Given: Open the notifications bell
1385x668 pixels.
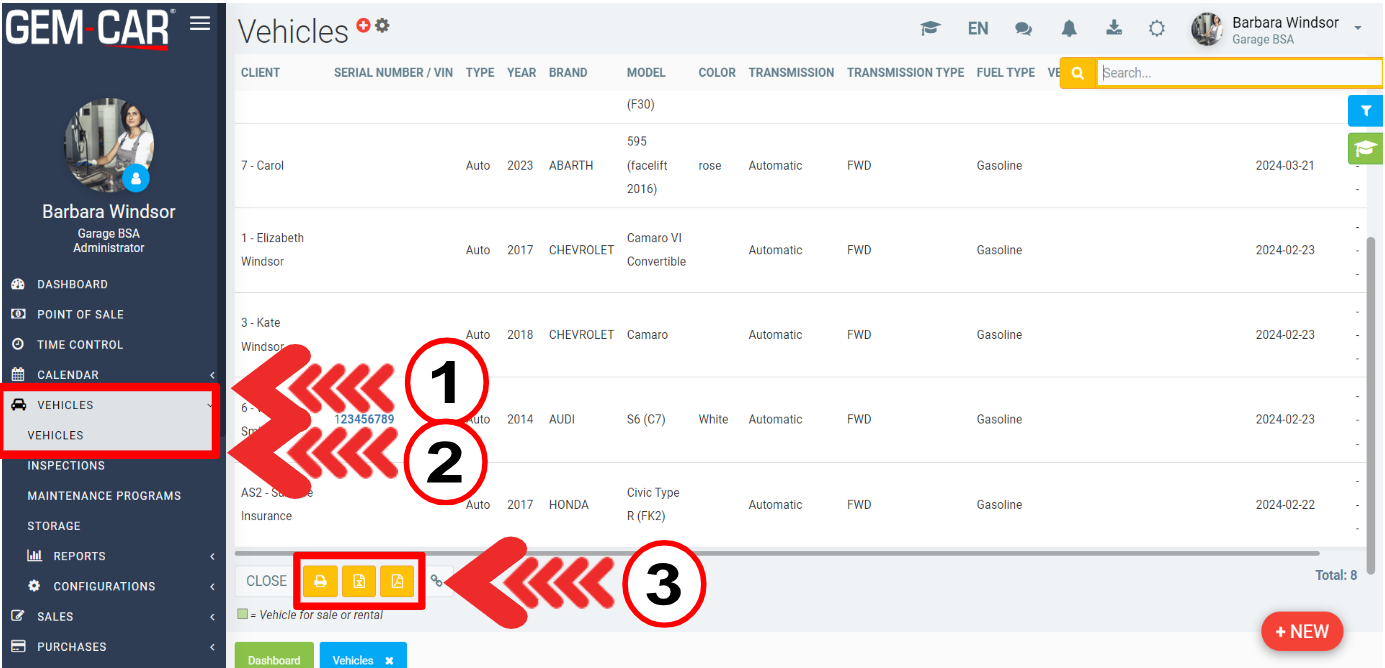Looking at the screenshot, I should (1069, 29).
